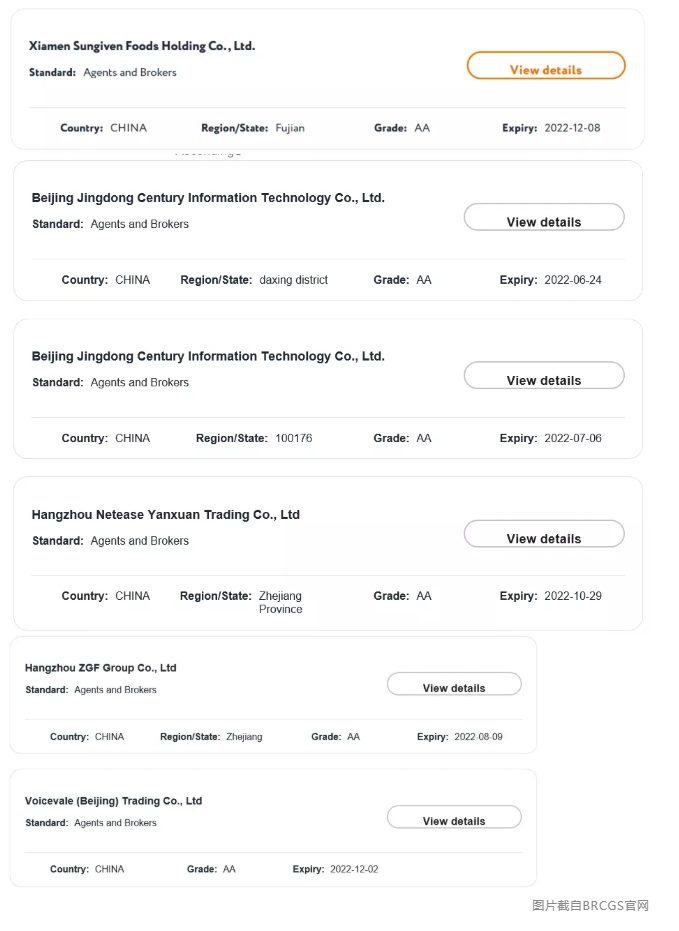This screenshot has height=931, width=679.
Task: View details for Hangzhou ZGF Group
Action: [x=454, y=685]
